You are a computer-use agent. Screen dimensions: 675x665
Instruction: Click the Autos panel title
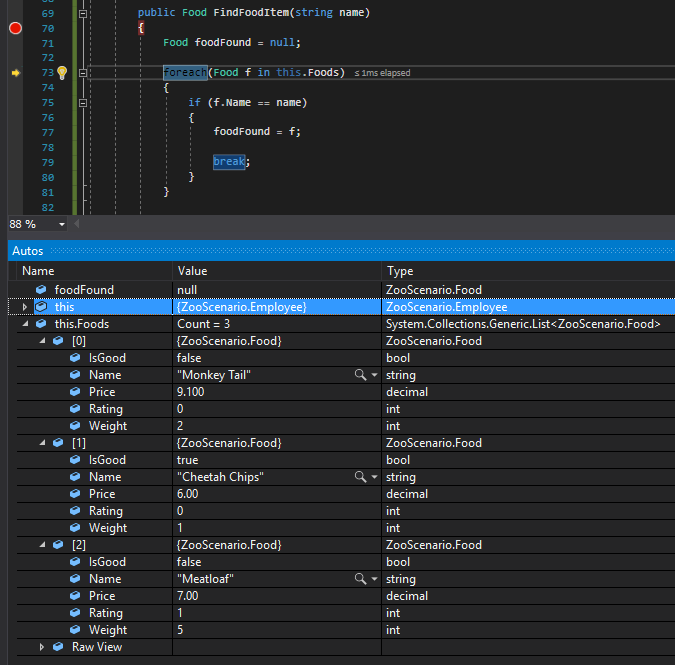pyautogui.click(x=27, y=251)
